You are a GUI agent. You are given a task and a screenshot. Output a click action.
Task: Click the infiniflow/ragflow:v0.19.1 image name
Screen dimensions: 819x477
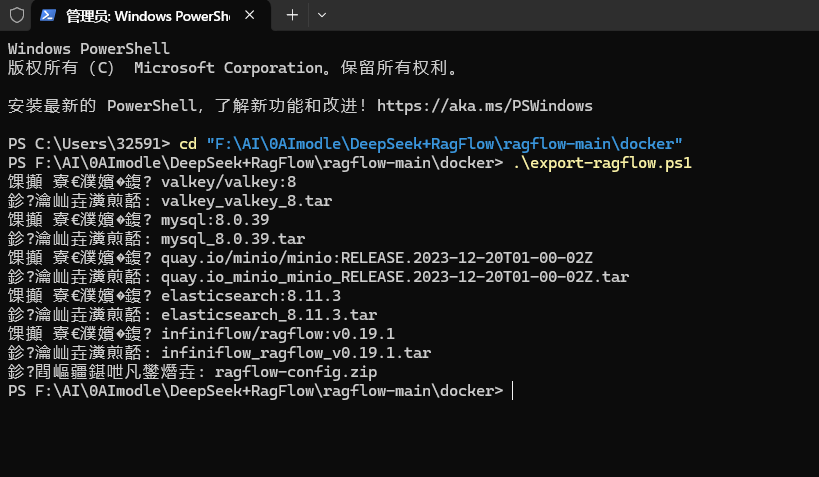[x=278, y=334]
